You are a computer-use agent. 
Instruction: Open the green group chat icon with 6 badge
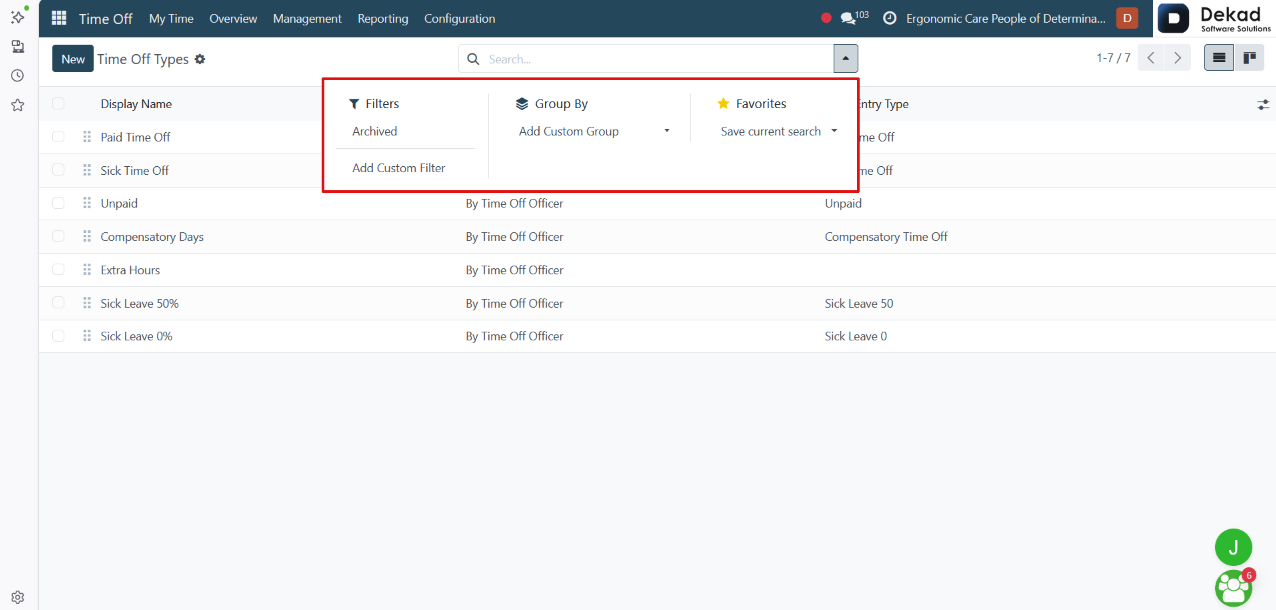(1235, 587)
